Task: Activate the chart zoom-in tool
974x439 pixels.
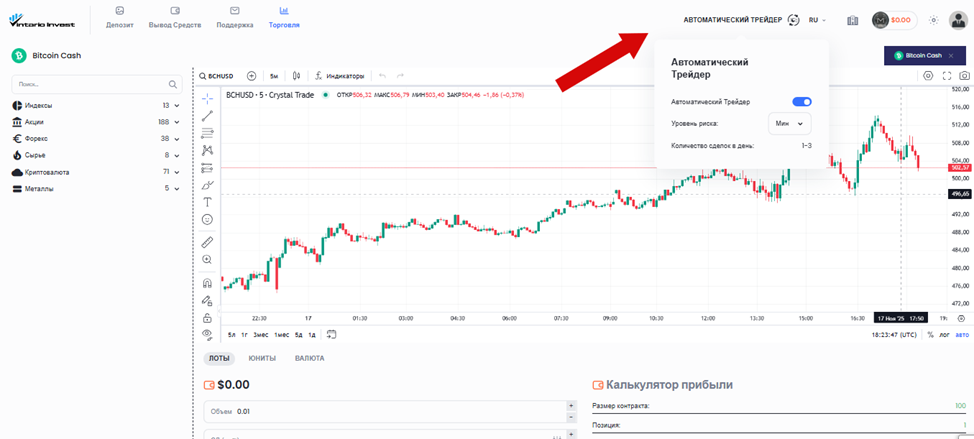Action: (207, 260)
